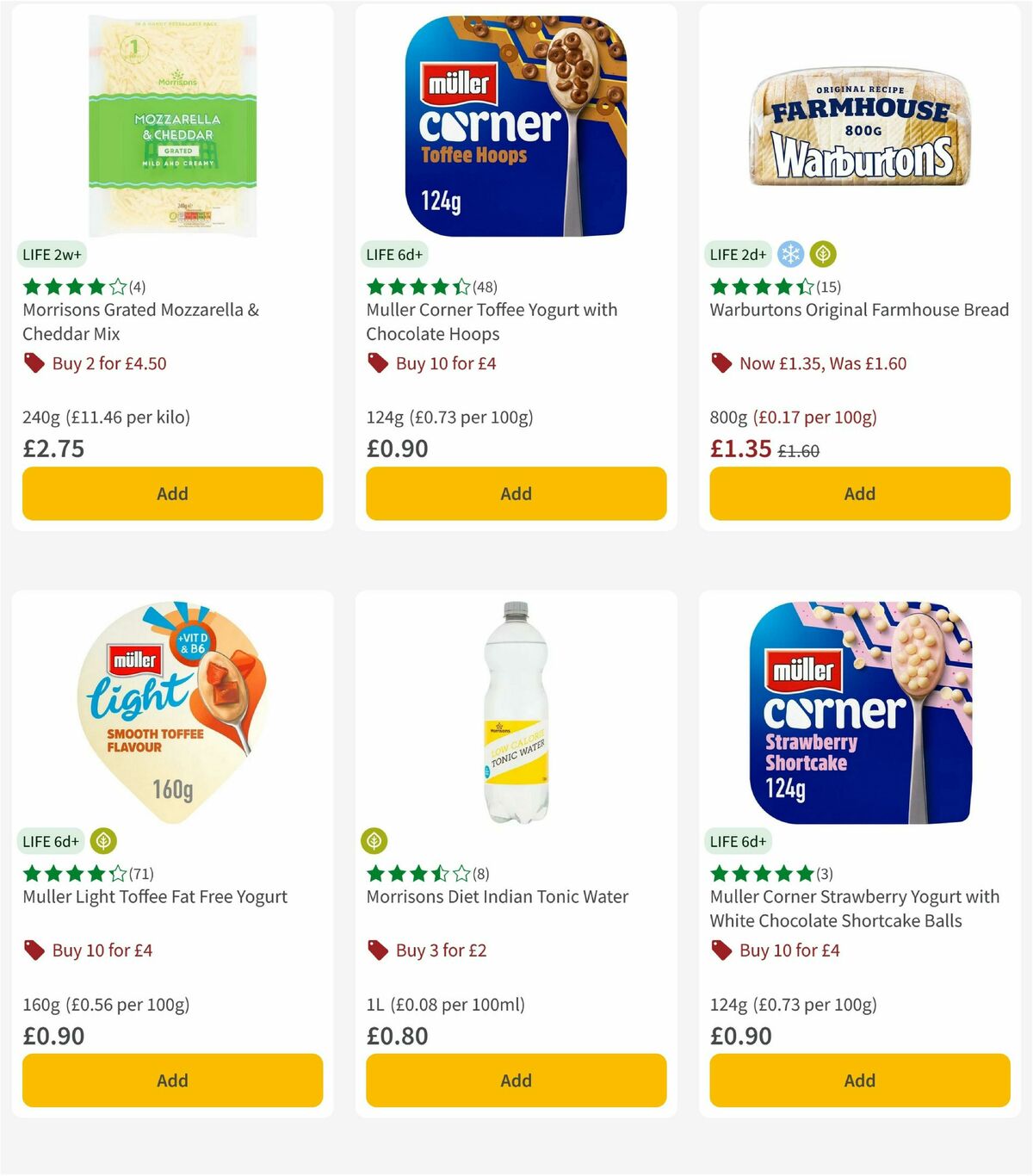Click the LIFE 2w+ badge on the mozzarella product
The image size is (1033, 1176).
(52, 254)
